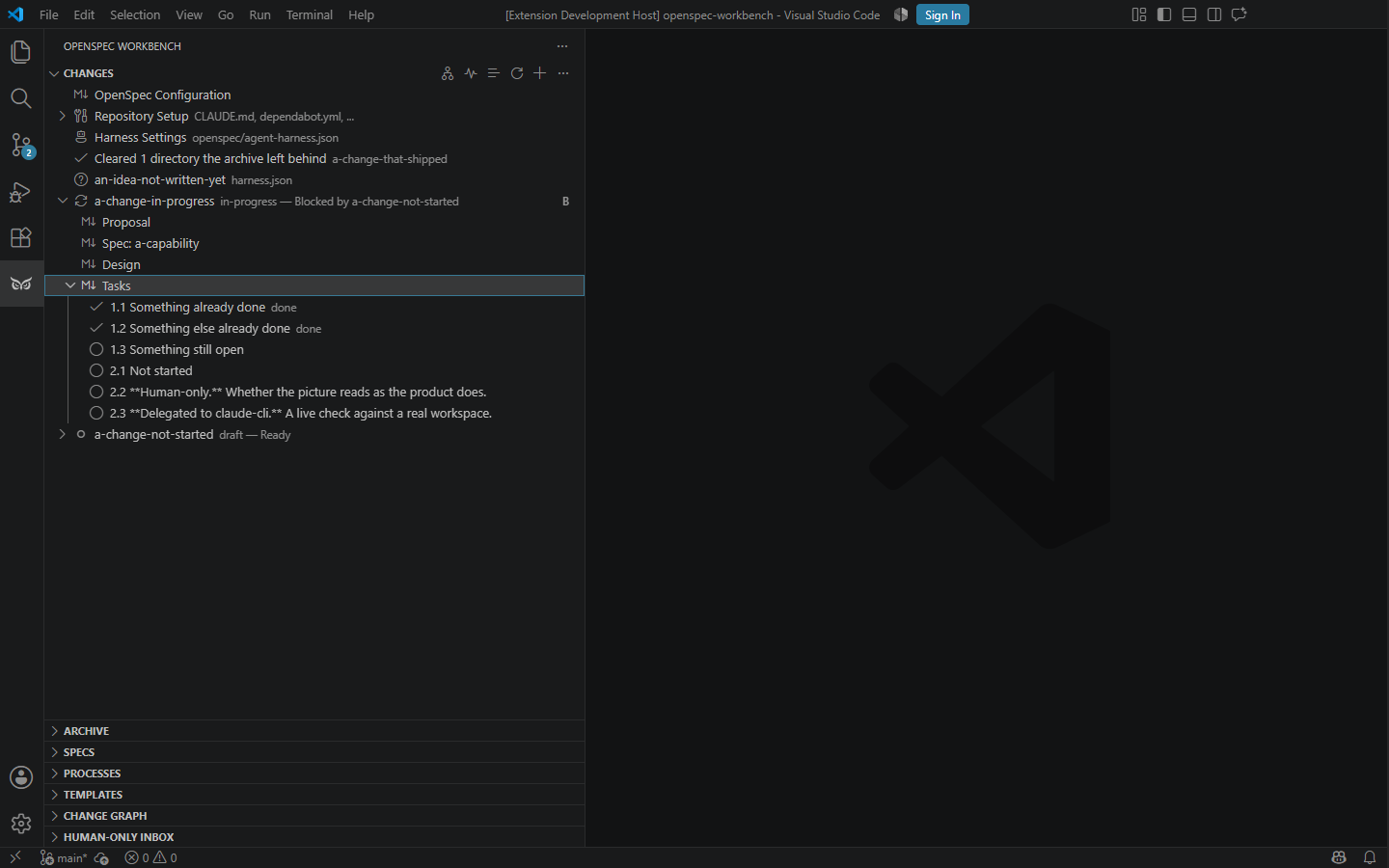The width and height of the screenshot is (1389, 868).
Task: Open the Search view in activity bar
Action: click(x=21, y=98)
